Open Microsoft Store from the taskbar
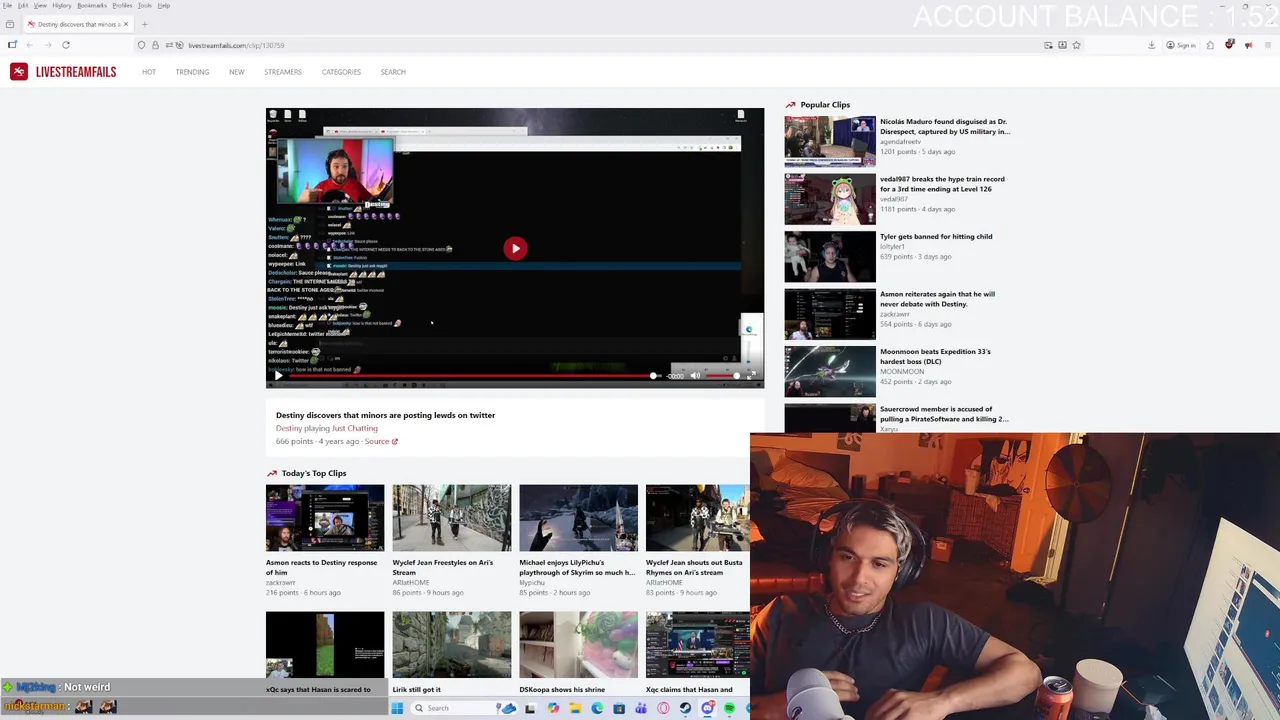The image size is (1280, 720). coord(619,708)
